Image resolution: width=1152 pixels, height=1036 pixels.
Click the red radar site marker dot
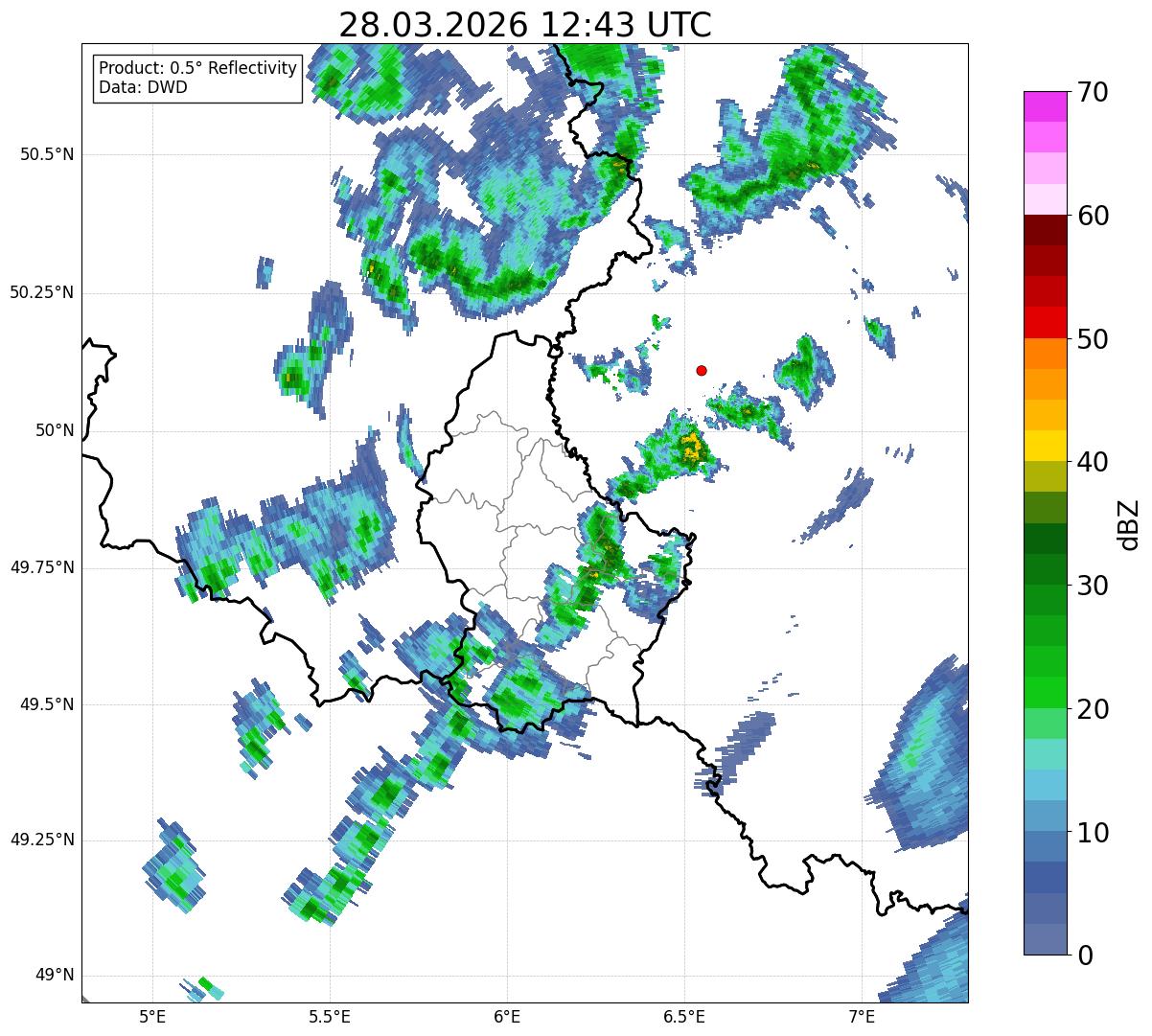(702, 370)
